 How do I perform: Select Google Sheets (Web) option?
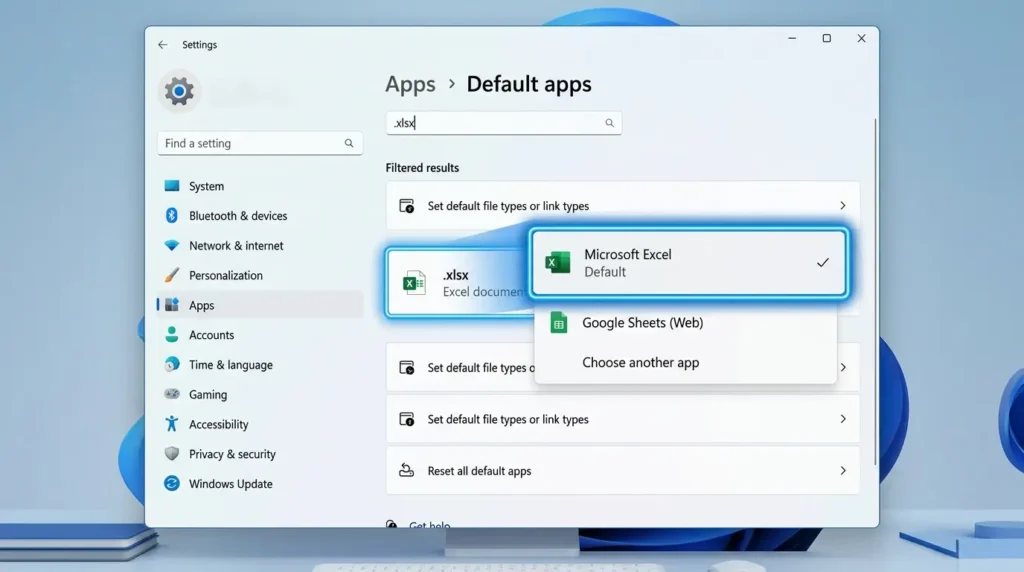tap(685, 323)
